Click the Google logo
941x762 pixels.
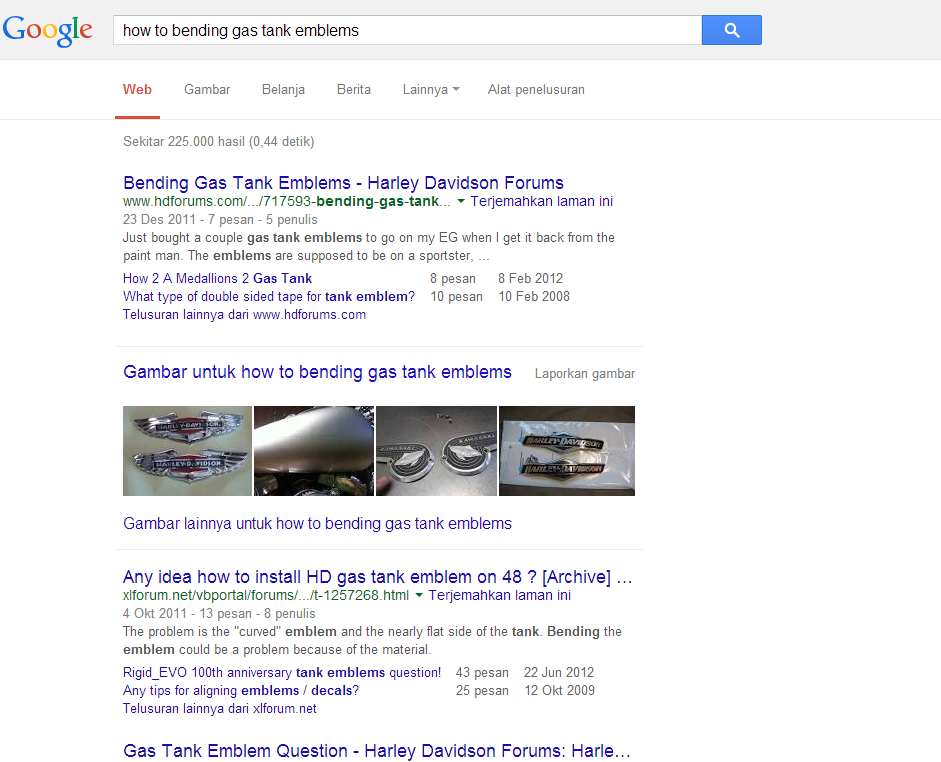coord(48,30)
